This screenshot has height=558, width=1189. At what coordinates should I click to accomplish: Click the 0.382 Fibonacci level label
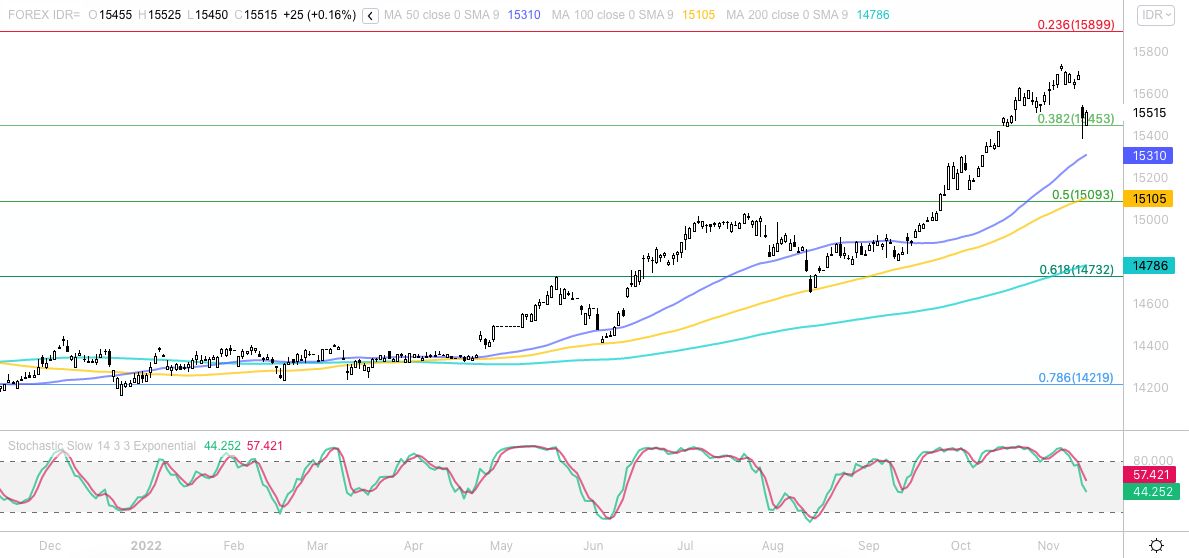(x=1076, y=118)
